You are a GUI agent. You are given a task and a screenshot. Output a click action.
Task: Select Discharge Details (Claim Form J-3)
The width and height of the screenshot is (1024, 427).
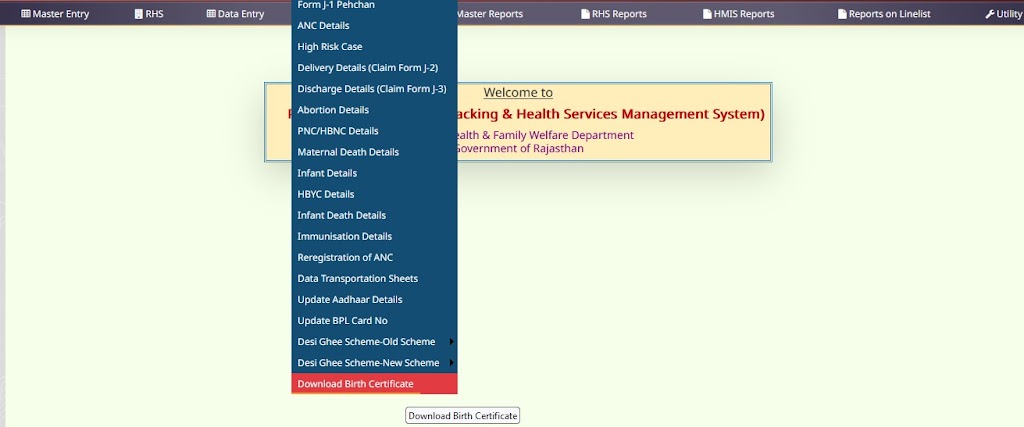pos(372,89)
